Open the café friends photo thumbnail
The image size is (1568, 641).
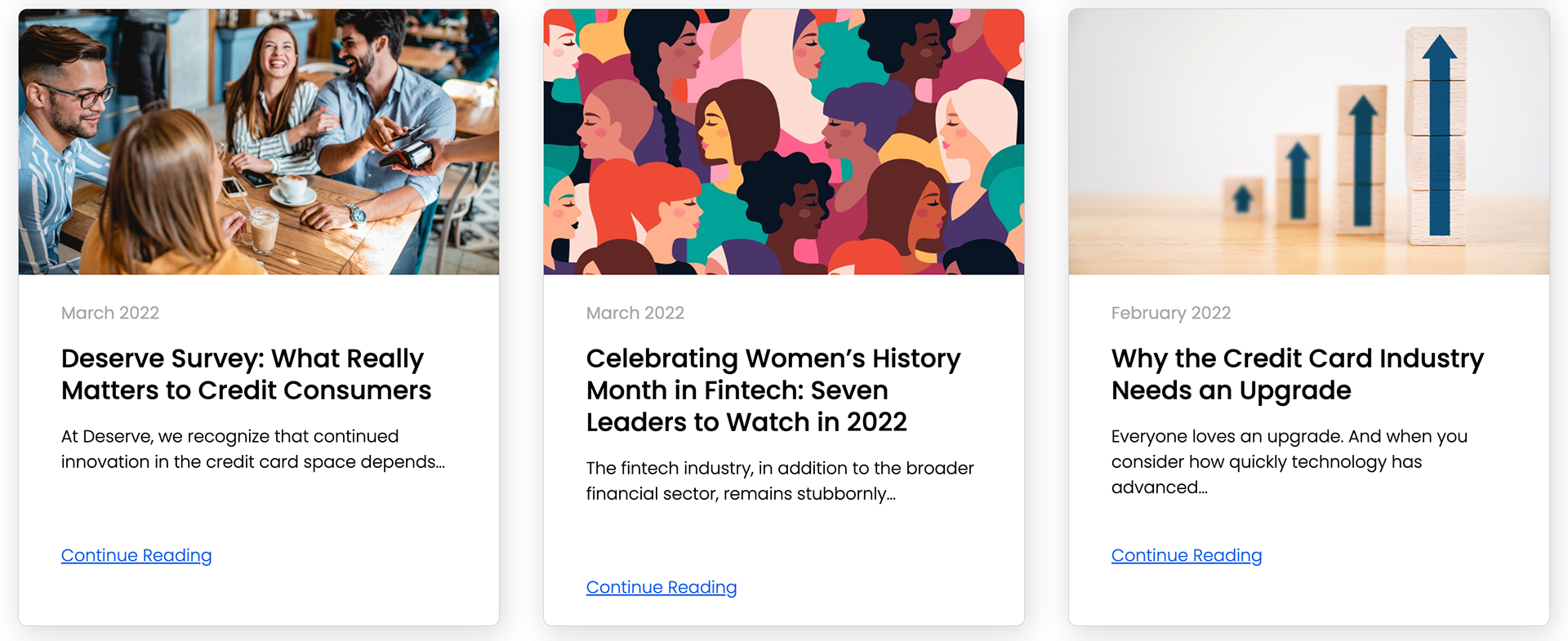click(258, 142)
